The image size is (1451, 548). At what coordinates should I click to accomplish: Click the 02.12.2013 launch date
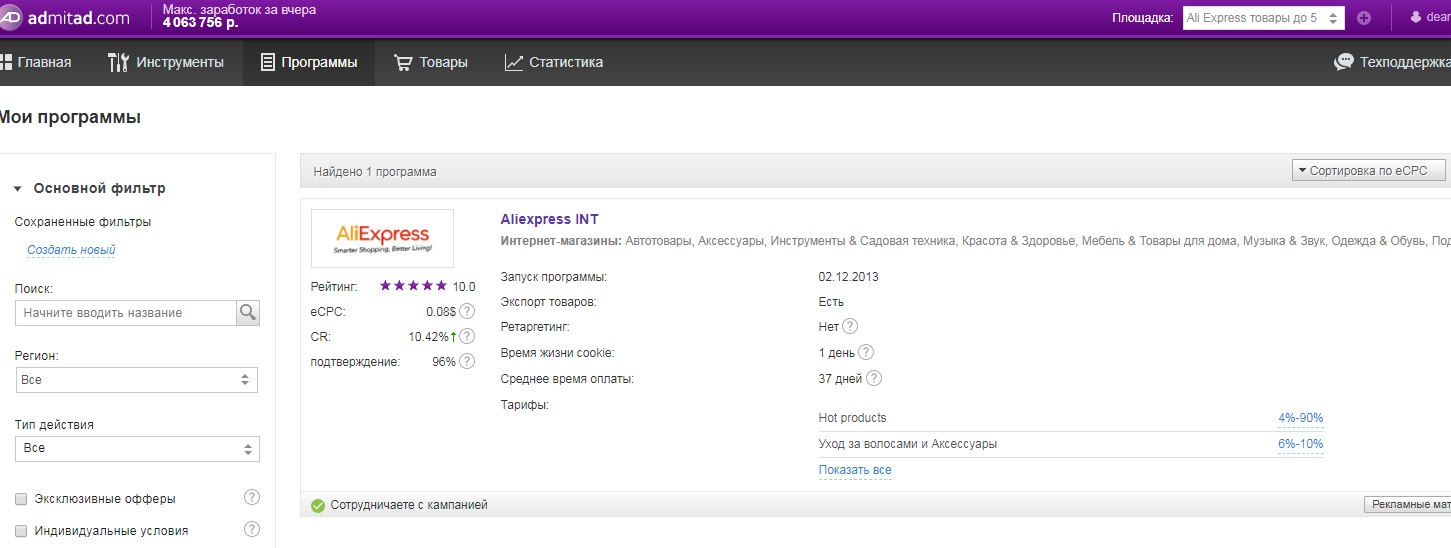(849, 277)
